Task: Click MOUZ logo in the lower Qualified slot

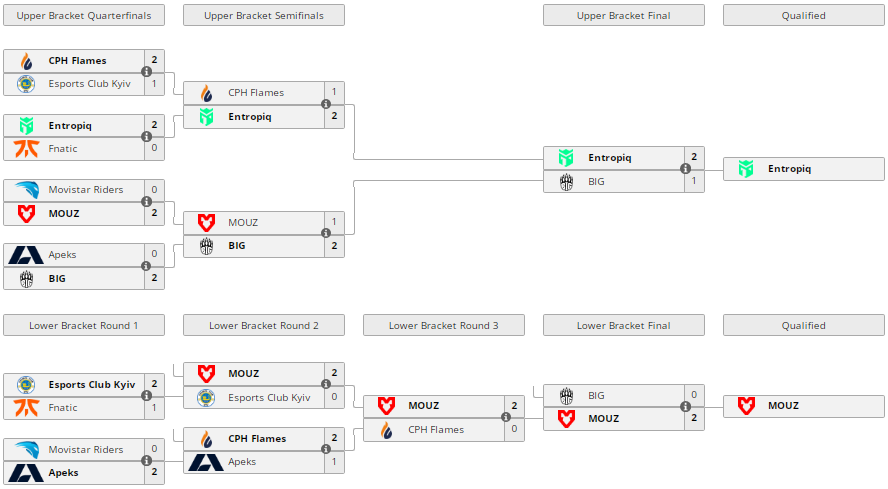Action: 746,406
